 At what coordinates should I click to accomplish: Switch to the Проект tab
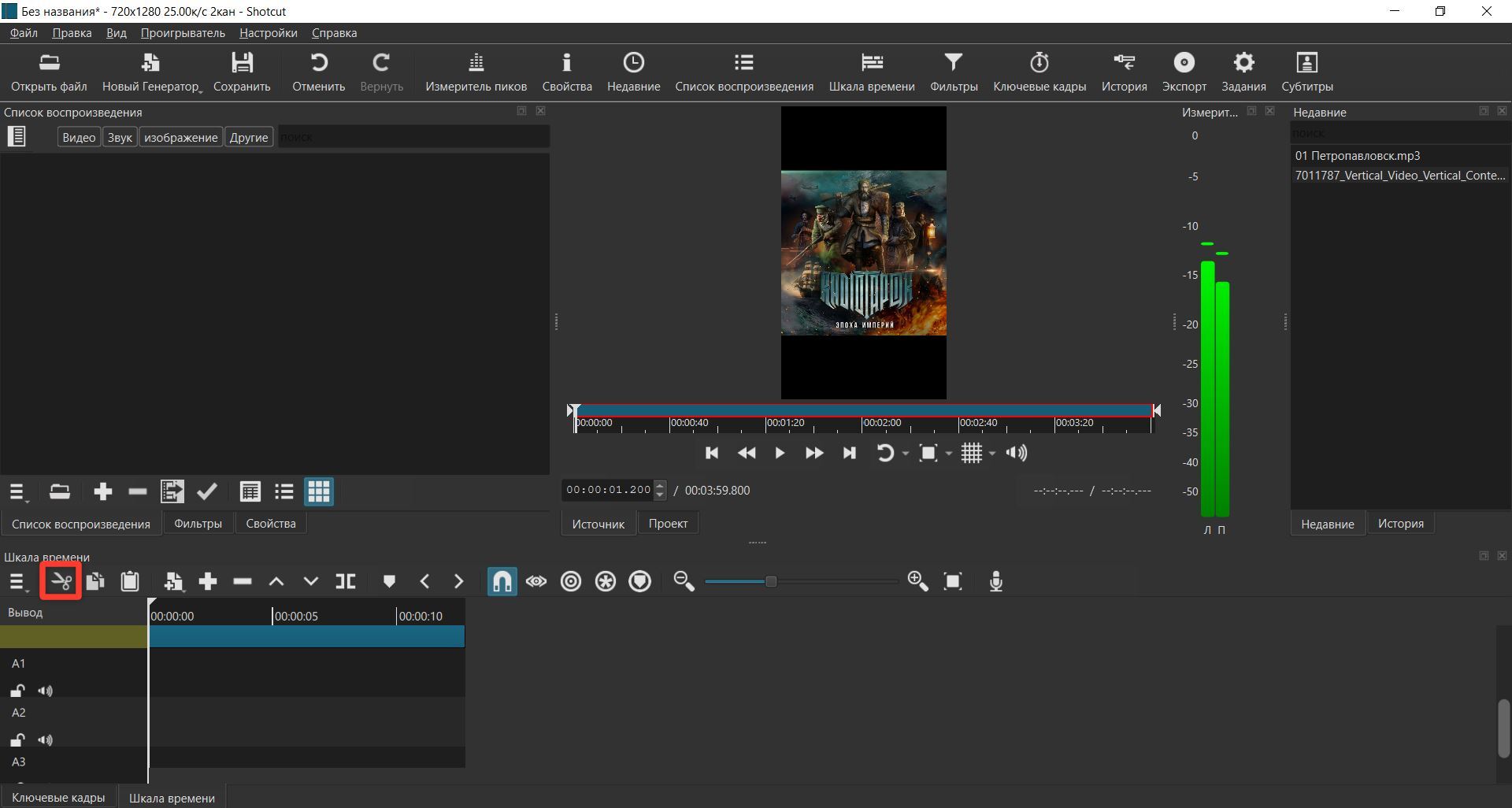click(668, 524)
